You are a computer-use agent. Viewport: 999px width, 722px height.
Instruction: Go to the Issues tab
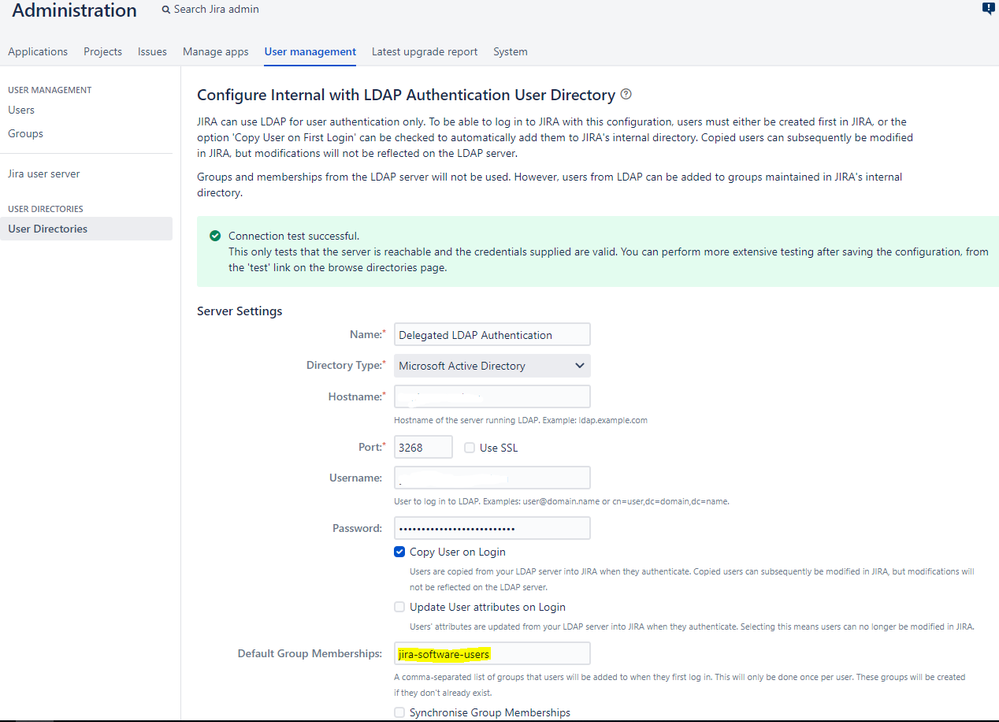click(x=152, y=52)
